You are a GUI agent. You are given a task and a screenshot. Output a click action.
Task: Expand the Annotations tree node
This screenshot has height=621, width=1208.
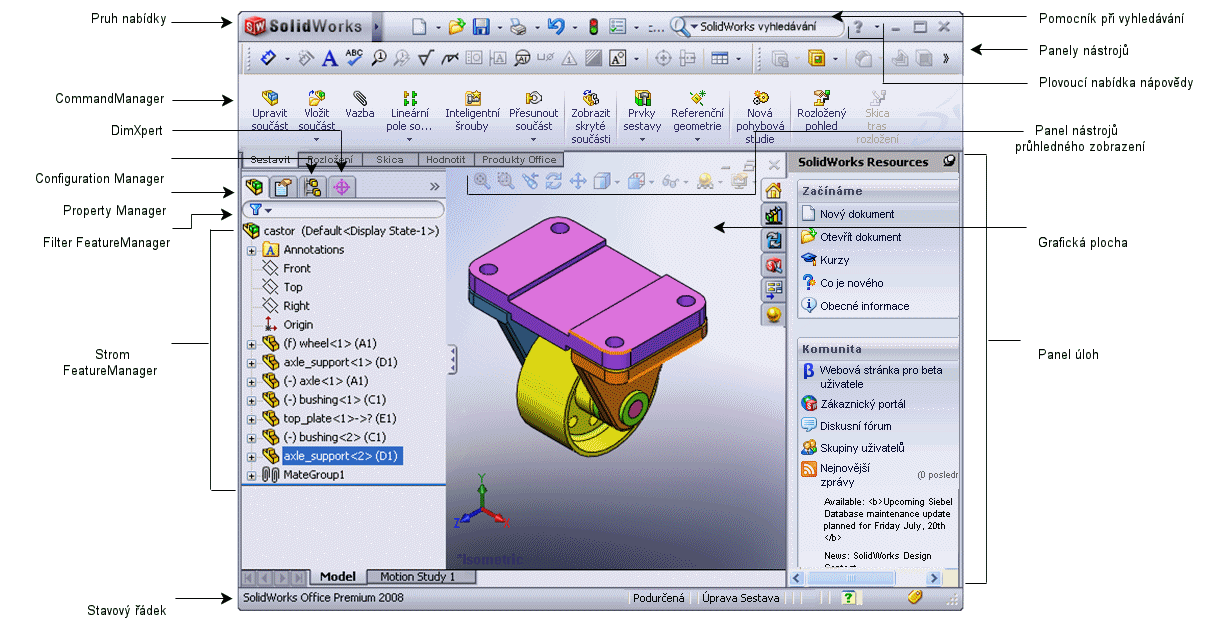[251, 250]
